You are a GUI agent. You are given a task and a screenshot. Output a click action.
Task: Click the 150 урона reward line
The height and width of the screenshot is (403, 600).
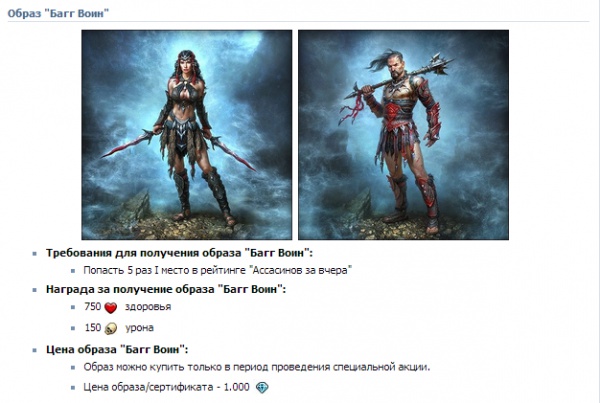(119, 328)
